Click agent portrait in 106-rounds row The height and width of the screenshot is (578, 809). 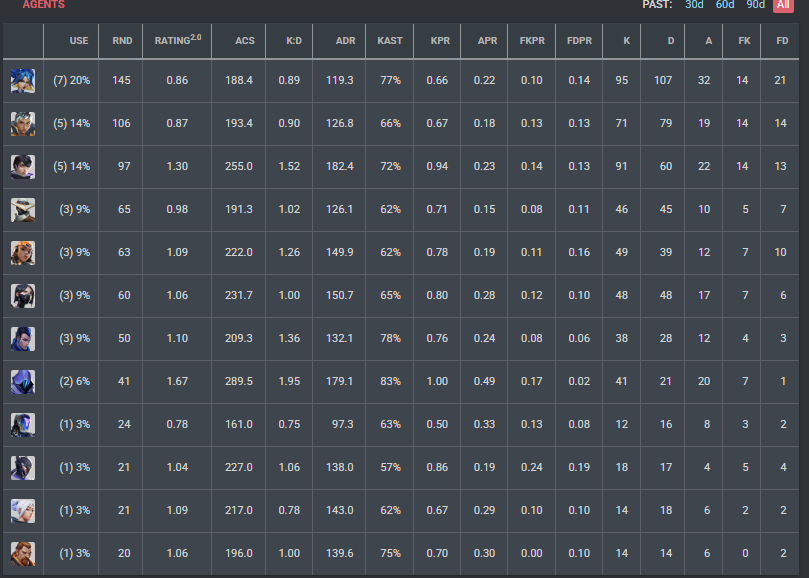[23, 124]
